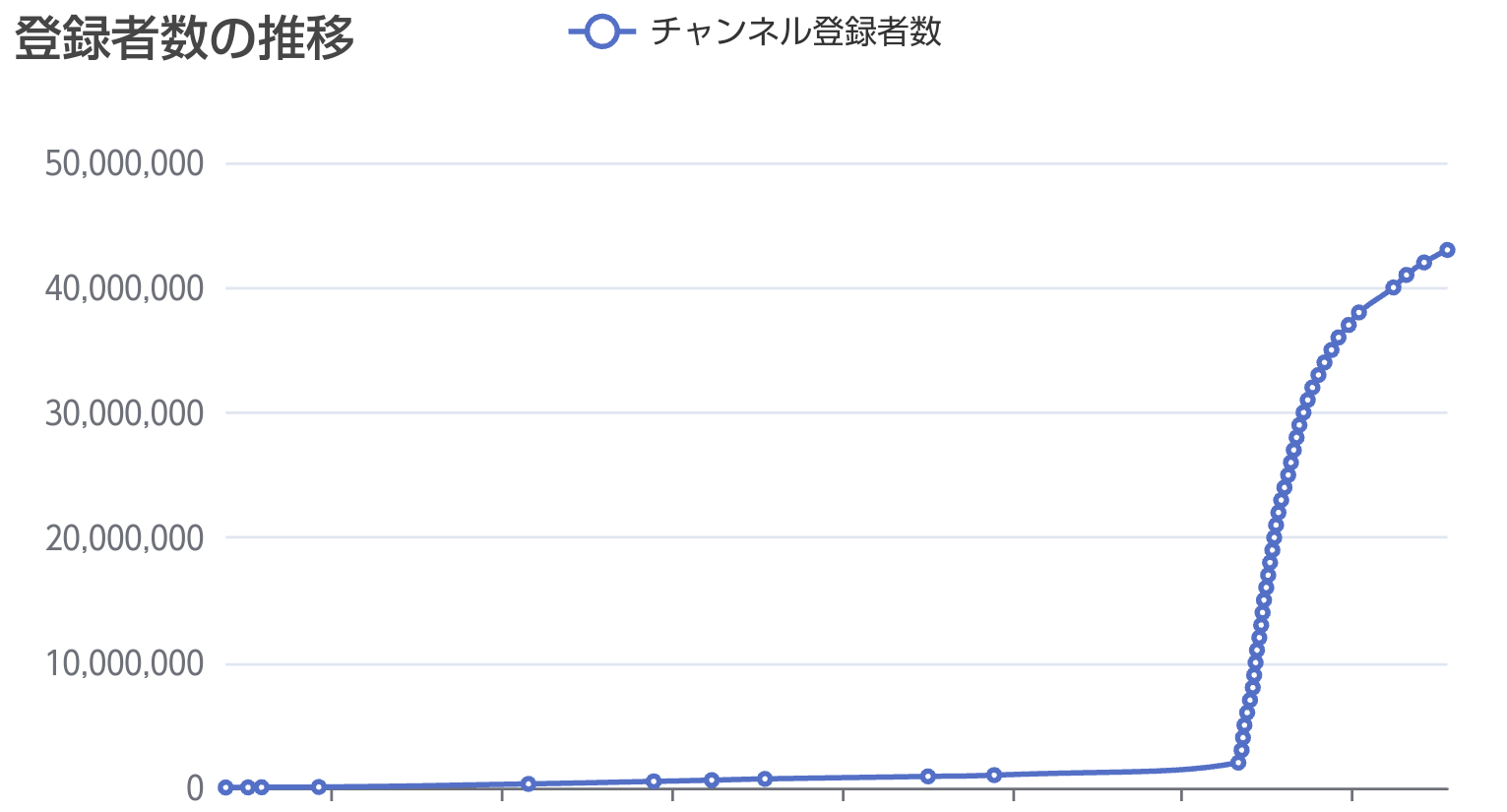
Task: Select the fifth data point from the left
Action: (x=528, y=783)
